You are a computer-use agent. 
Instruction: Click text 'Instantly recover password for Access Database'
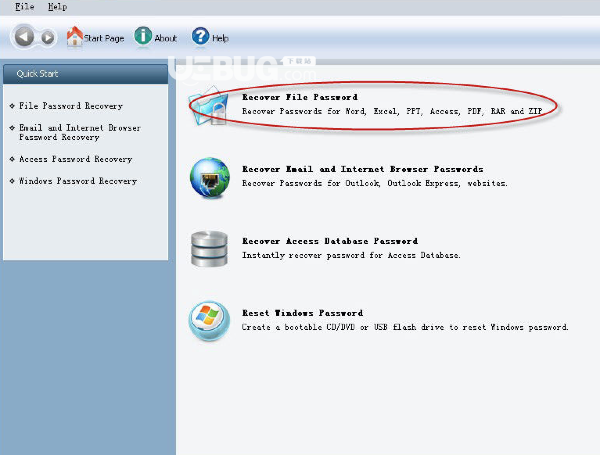point(351,255)
